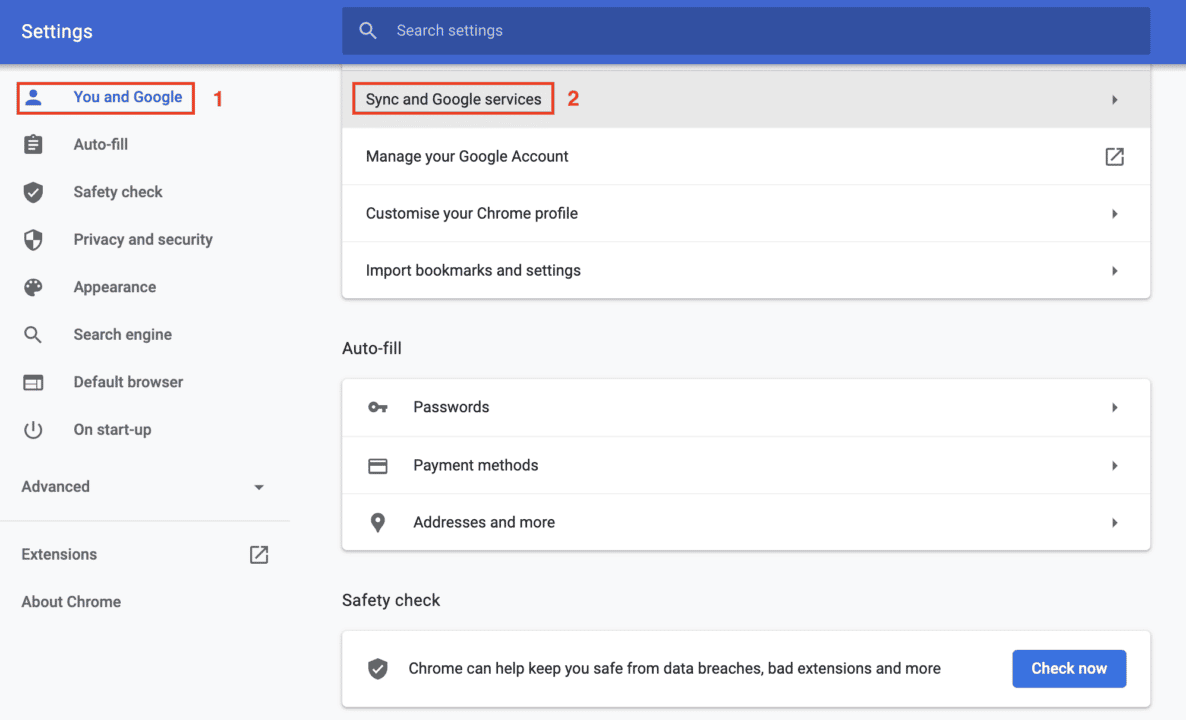Open Import bookmarks and settings

746,271
